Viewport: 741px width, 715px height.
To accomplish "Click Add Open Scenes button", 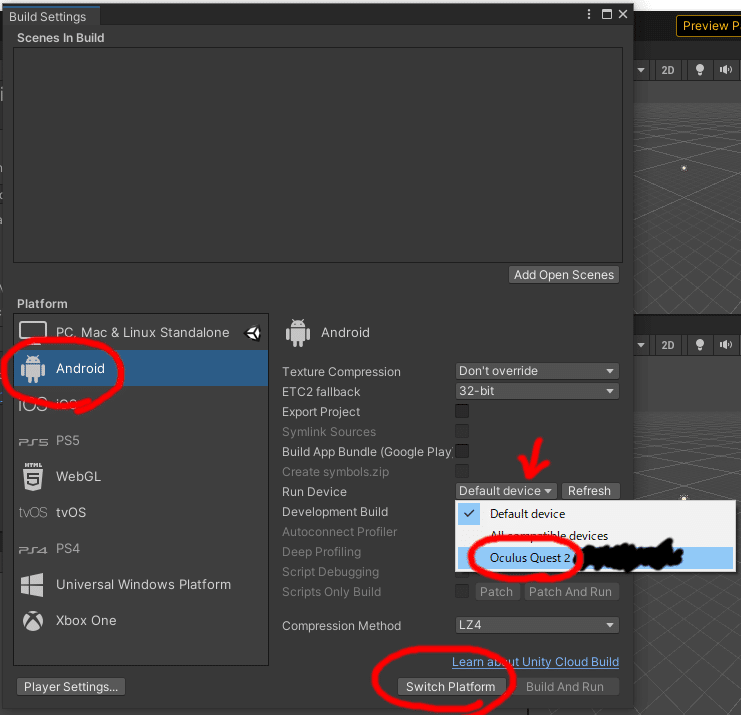I will (564, 275).
